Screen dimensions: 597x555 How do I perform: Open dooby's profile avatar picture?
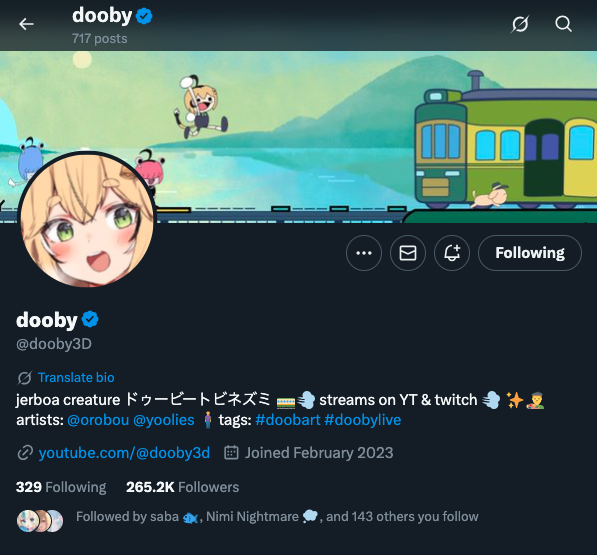(x=87, y=220)
